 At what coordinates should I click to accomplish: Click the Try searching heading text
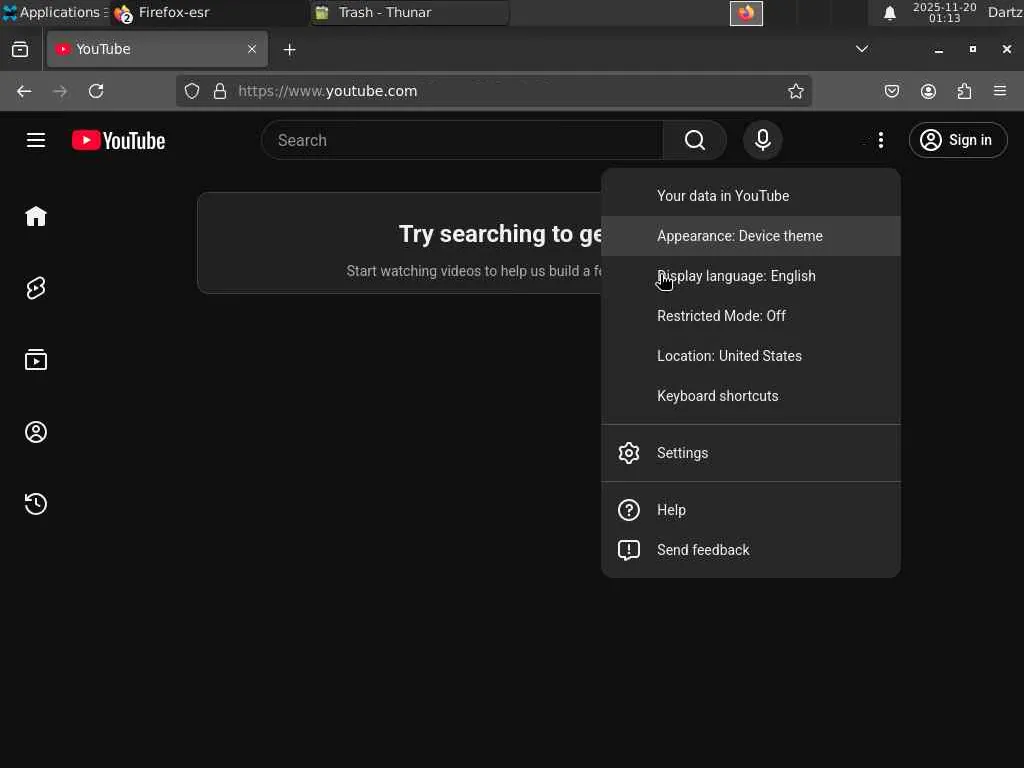tap(500, 234)
